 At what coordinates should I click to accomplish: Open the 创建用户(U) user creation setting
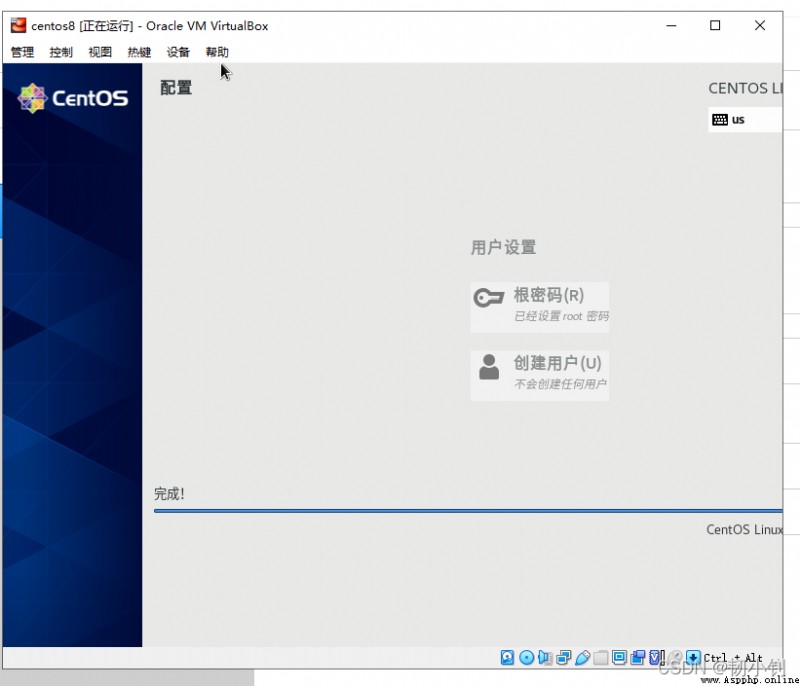pos(540,375)
